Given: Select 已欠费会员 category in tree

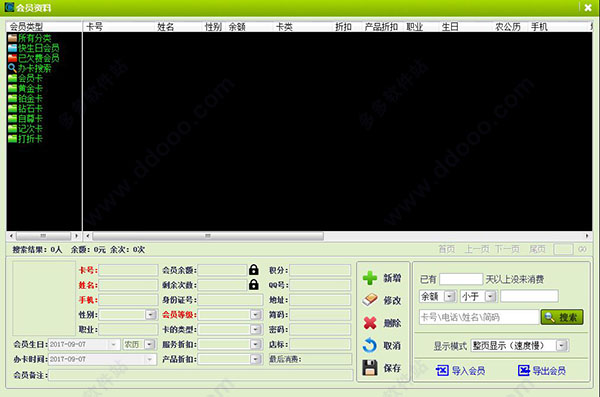Looking at the screenshot, I should (34, 58).
